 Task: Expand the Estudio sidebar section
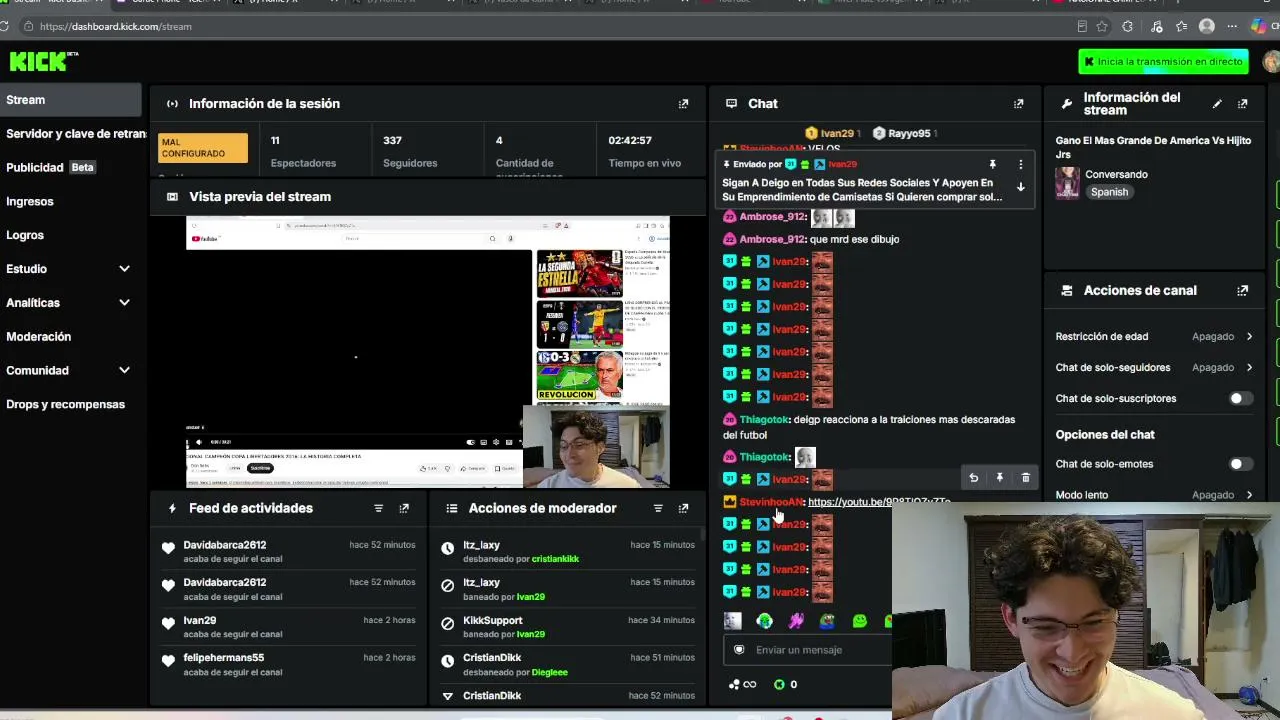[x=124, y=269]
